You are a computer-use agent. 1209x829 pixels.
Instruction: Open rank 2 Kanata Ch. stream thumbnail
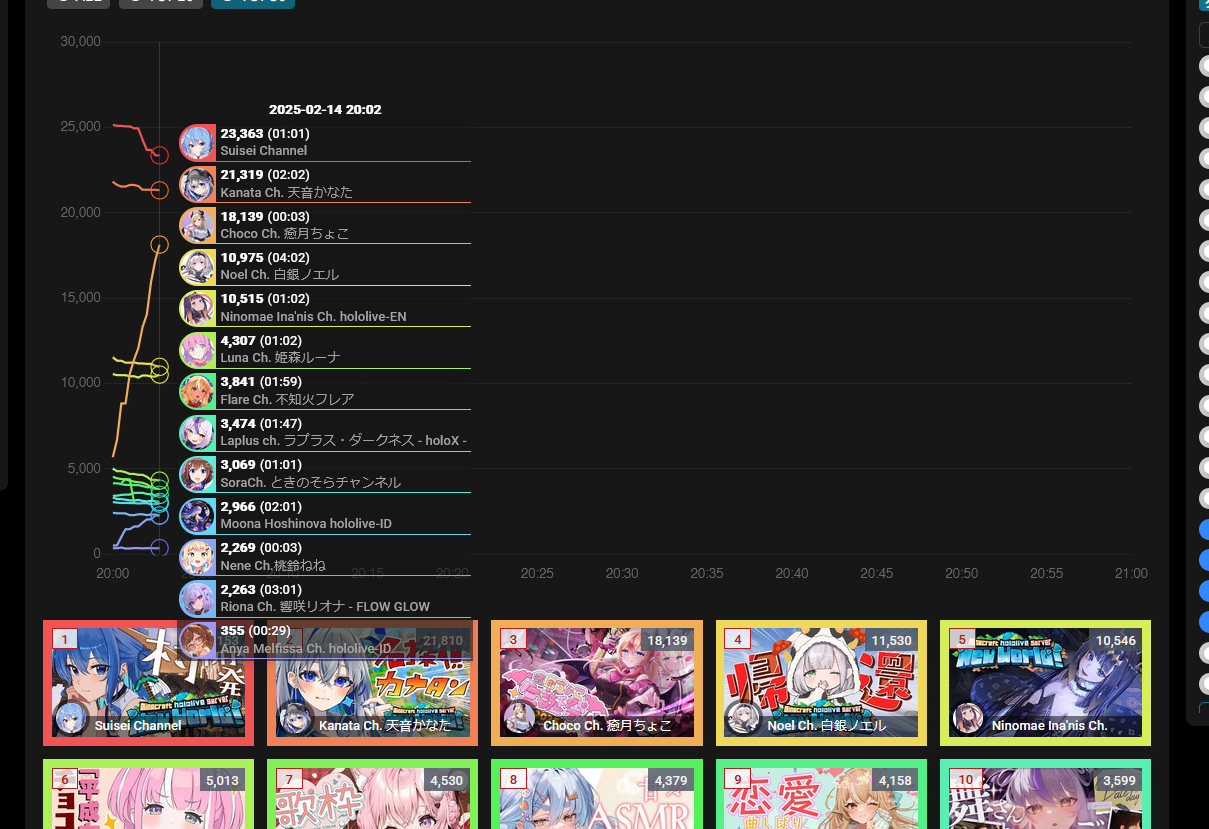pos(373,683)
